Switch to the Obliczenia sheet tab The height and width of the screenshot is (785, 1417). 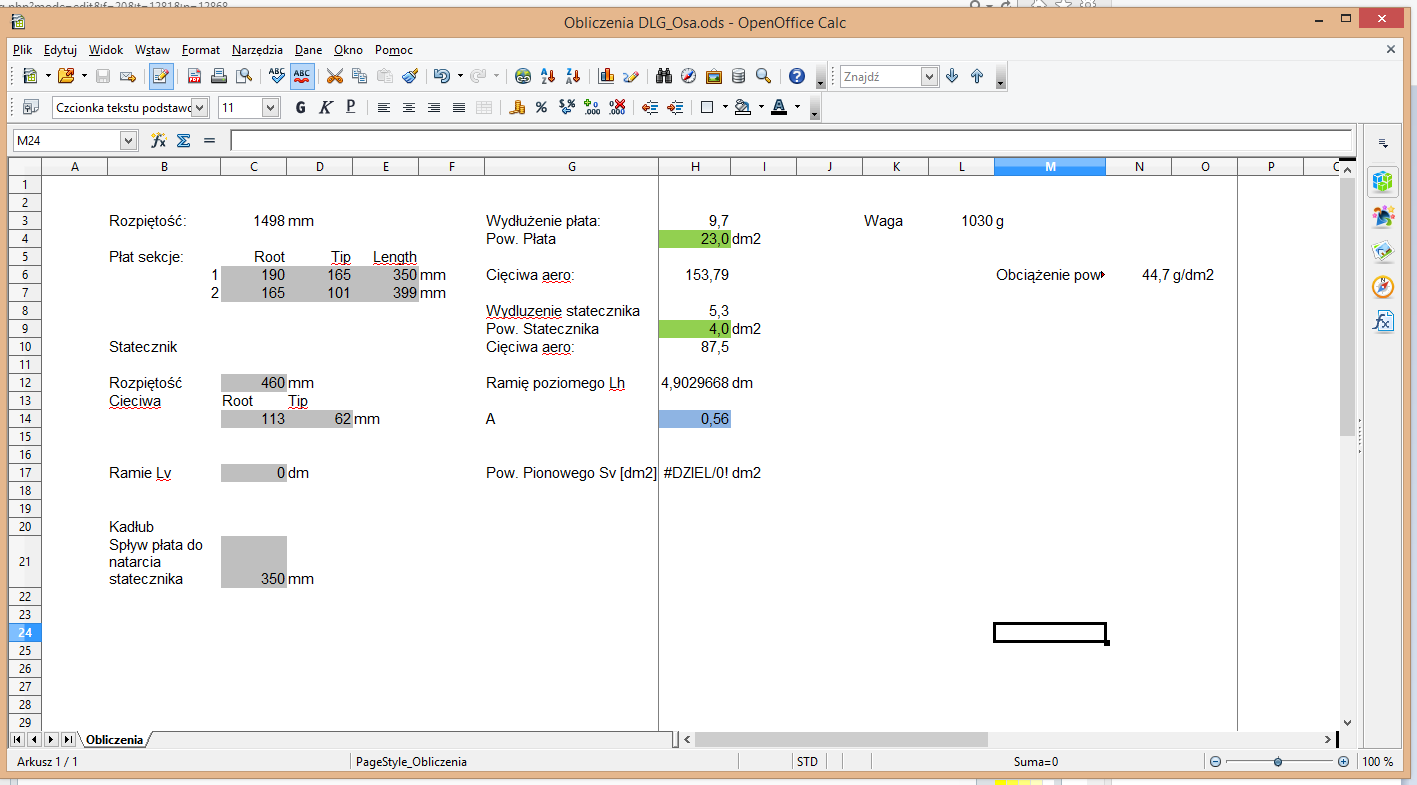pyautogui.click(x=114, y=740)
